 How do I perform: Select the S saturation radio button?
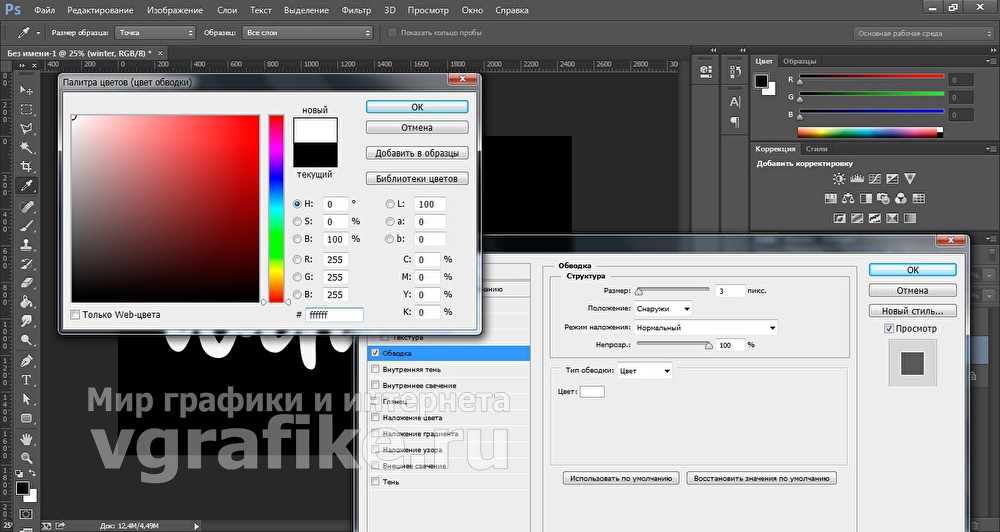click(297, 221)
